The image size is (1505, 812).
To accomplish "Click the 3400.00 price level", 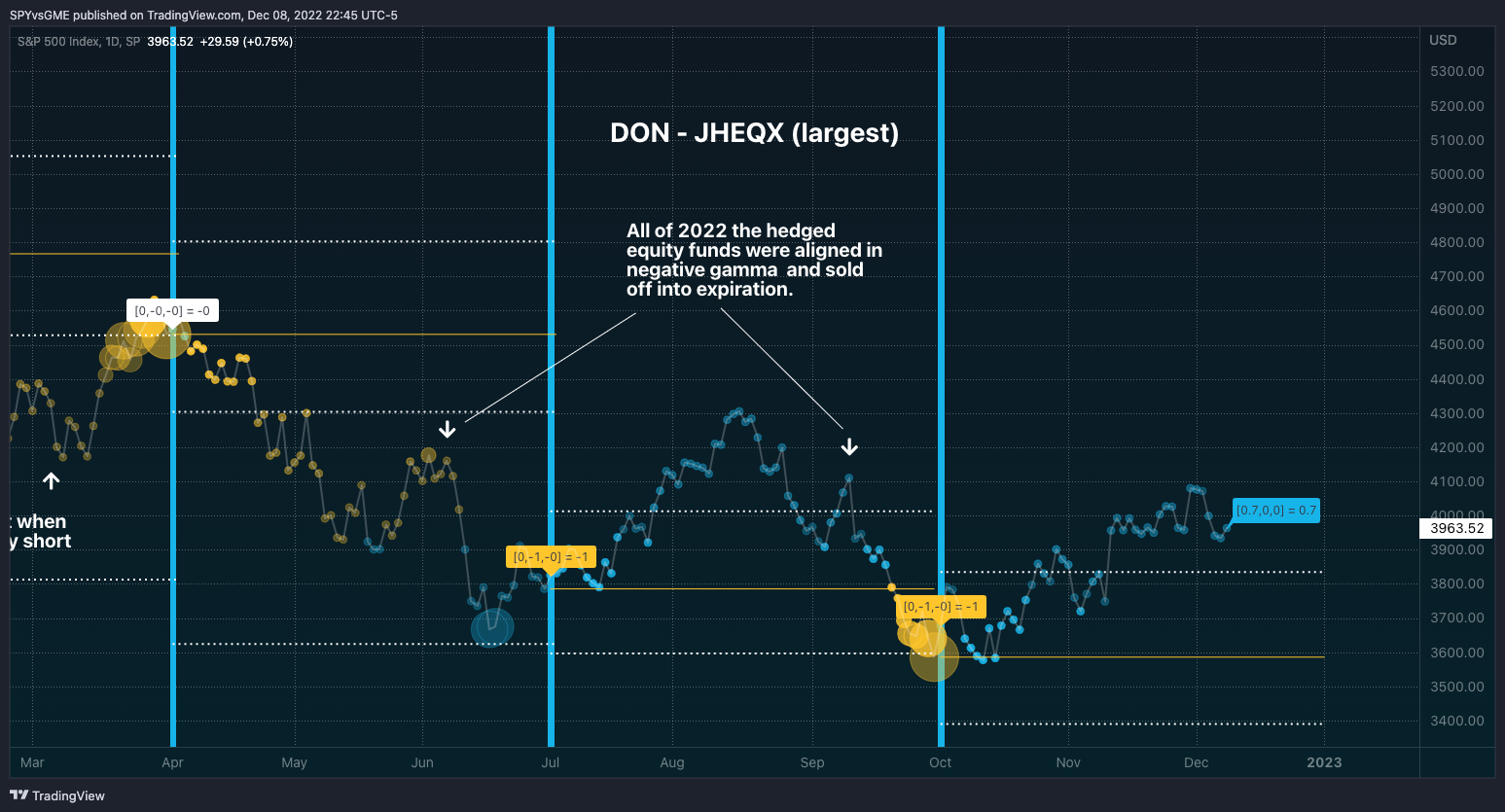I will click(x=1457, y=721).
